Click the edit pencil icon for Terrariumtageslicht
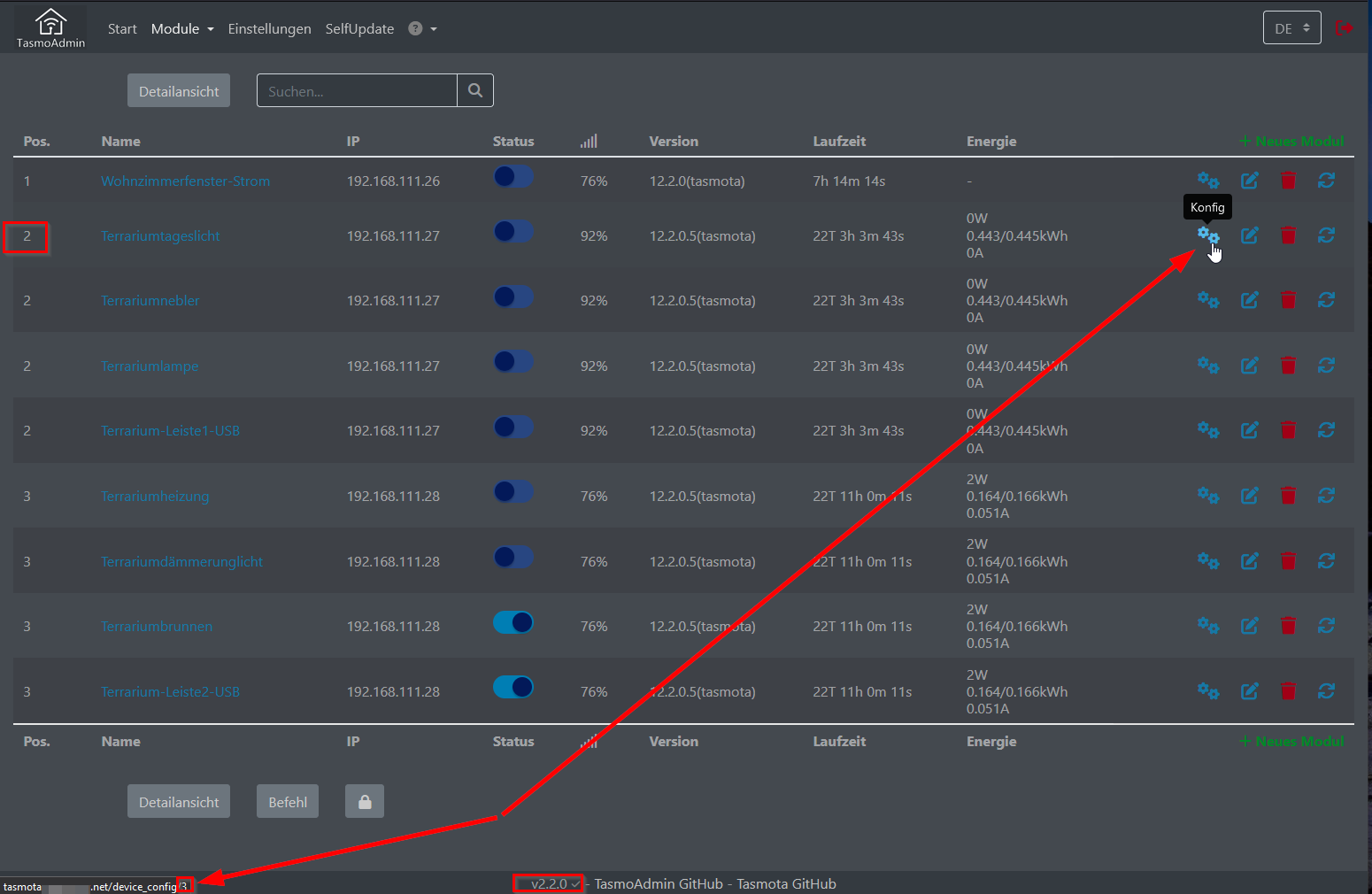The image size is (1372, 894). point(1249,235)
